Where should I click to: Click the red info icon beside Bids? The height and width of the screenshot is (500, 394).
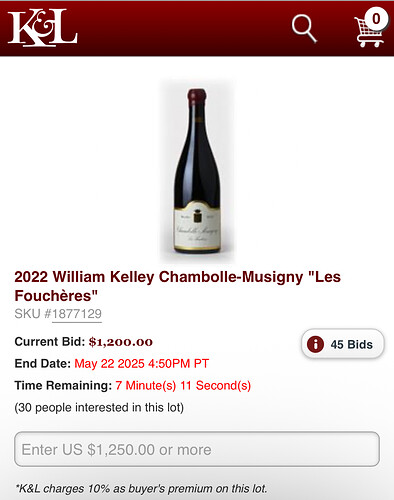point(315,344)
